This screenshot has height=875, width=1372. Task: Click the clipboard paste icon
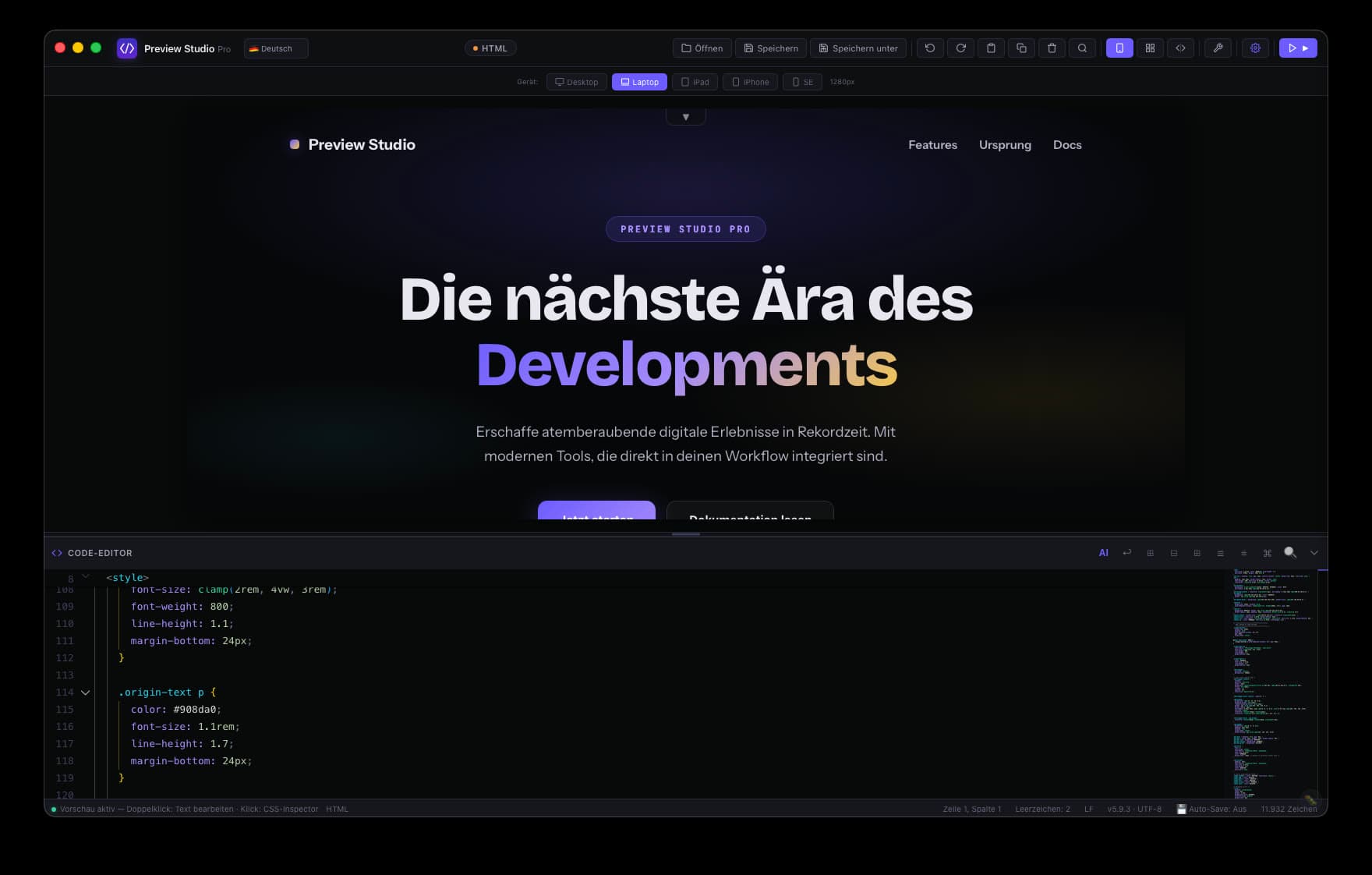pos(991,48)
